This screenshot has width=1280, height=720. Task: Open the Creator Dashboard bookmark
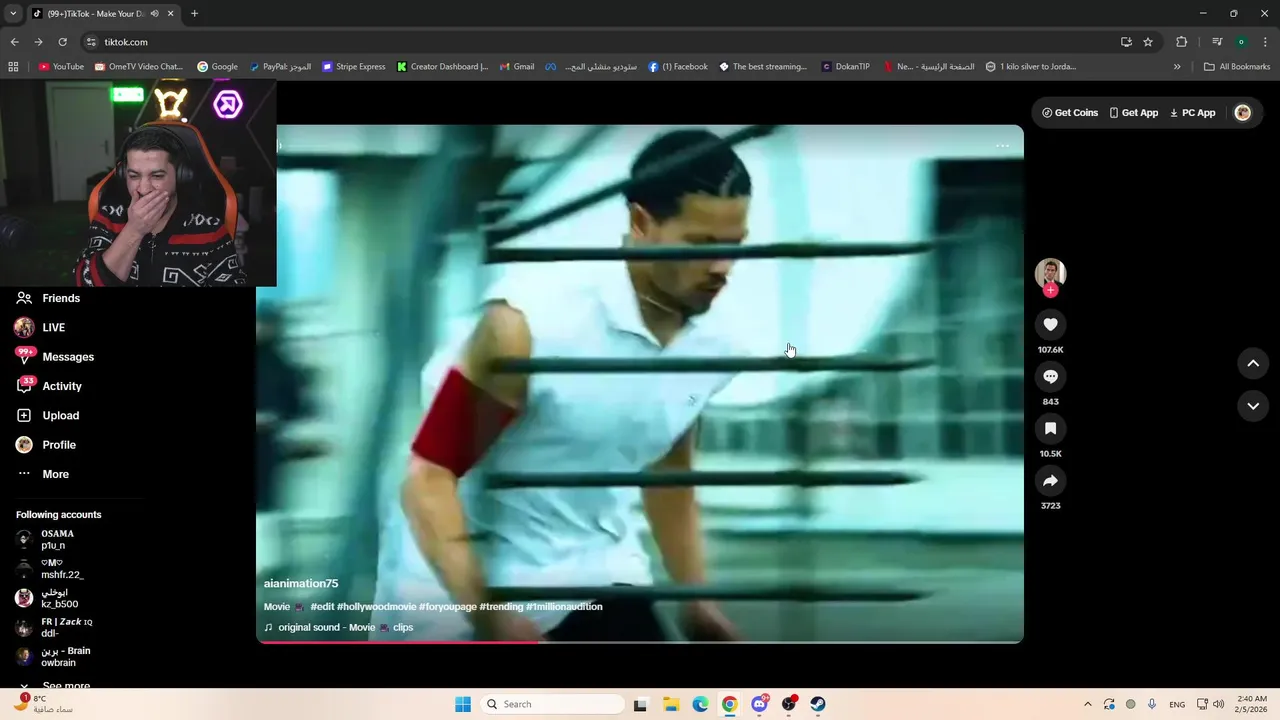442,67
